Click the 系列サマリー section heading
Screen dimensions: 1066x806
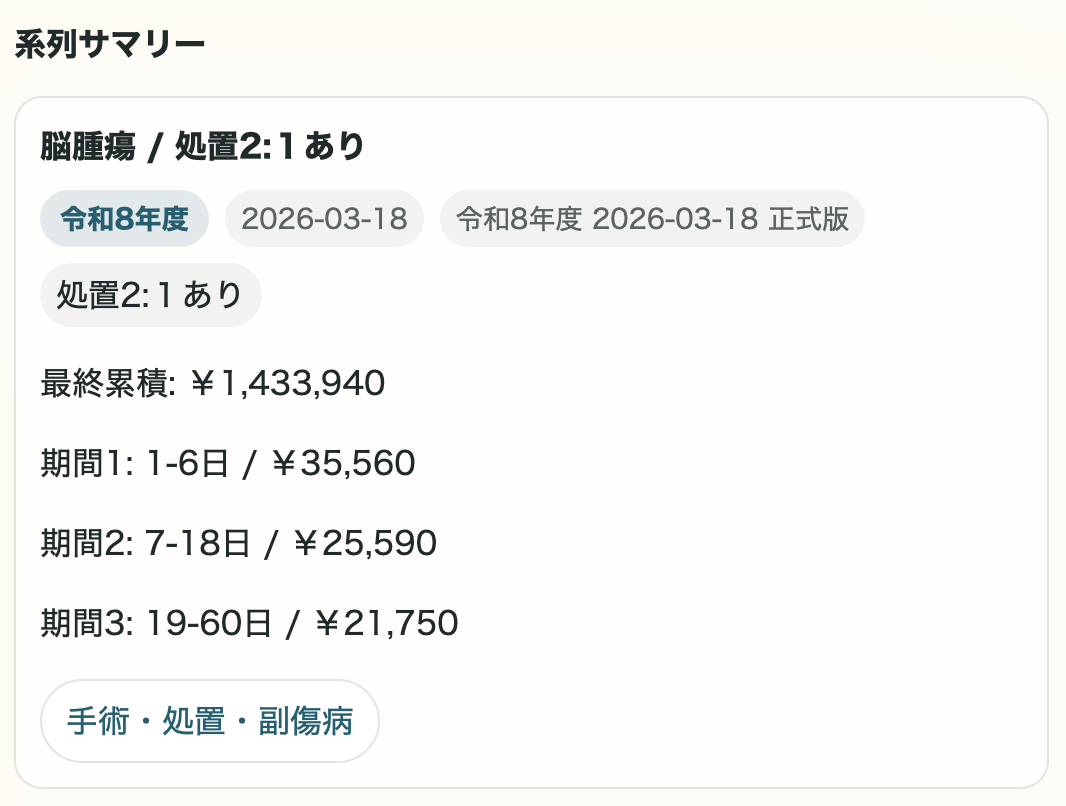point(110,45)
